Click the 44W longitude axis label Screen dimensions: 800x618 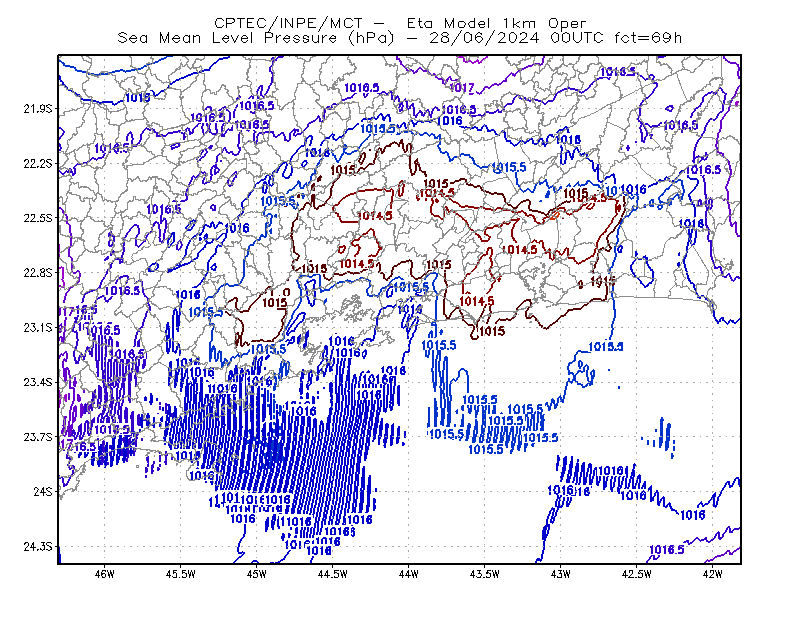[408, 574]
